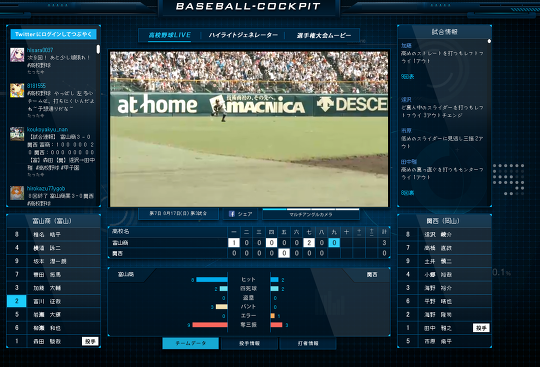Select the 富山商 tab in the stats panel

126,274
